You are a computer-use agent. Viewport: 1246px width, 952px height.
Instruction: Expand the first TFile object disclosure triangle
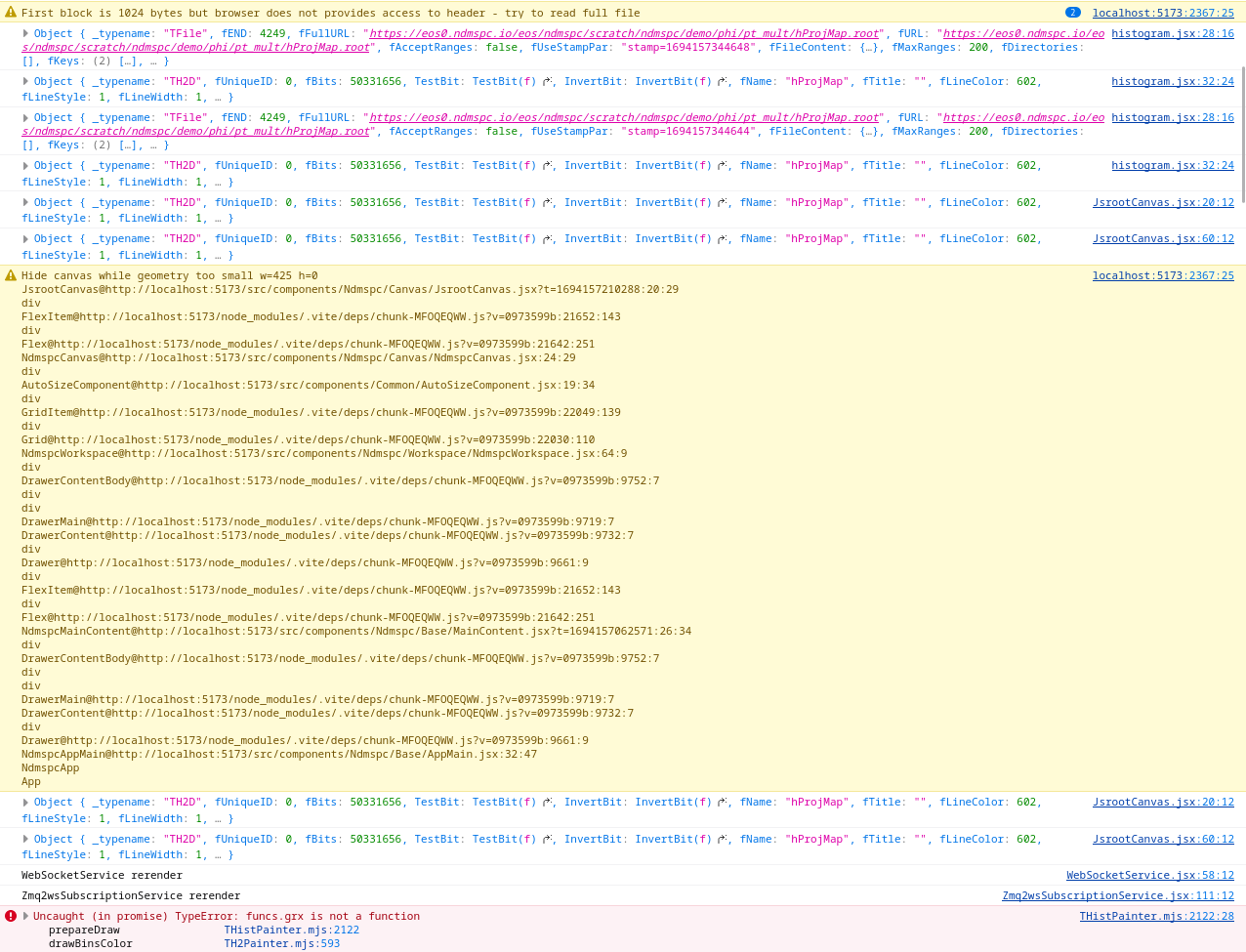pyautogui.click(x=23, y=32)
